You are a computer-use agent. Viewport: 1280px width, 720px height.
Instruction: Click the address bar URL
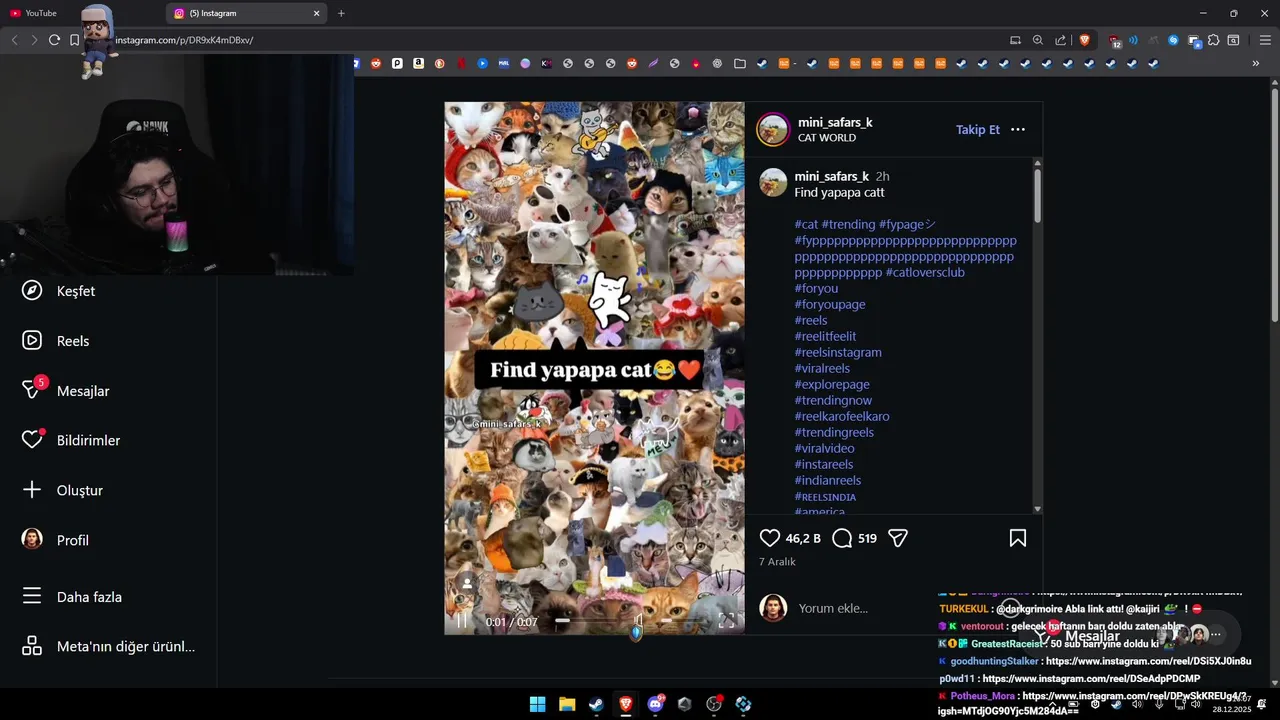click(184, 40)
